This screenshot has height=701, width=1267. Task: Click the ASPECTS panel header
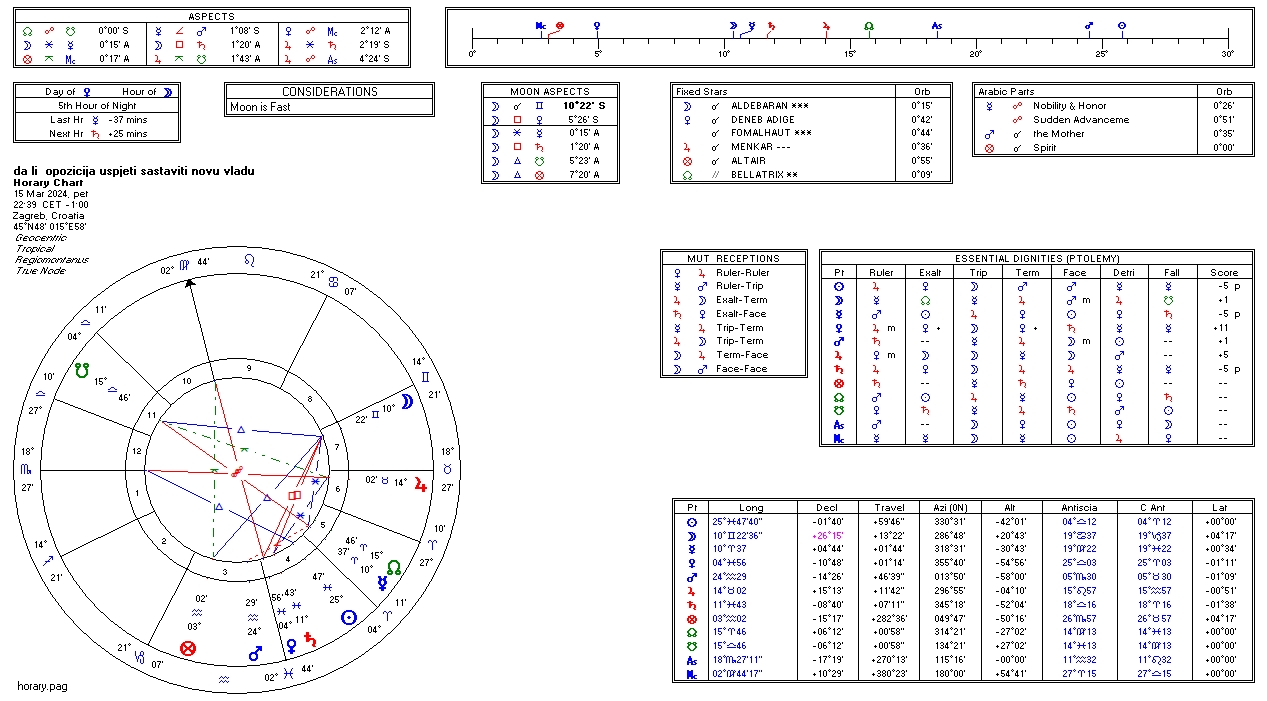coord(212,17)
